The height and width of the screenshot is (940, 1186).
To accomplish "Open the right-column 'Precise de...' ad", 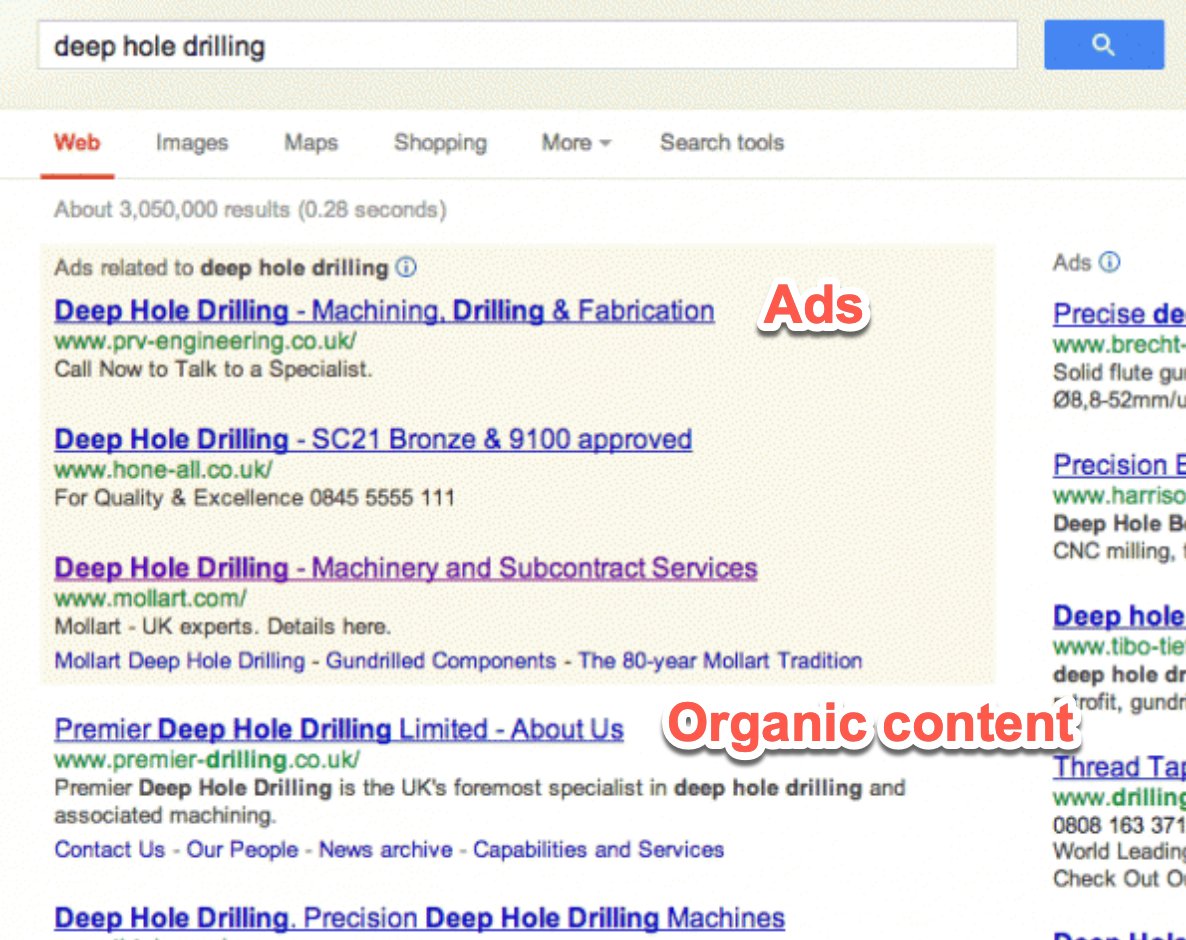I will click(x=1119, y=313).
